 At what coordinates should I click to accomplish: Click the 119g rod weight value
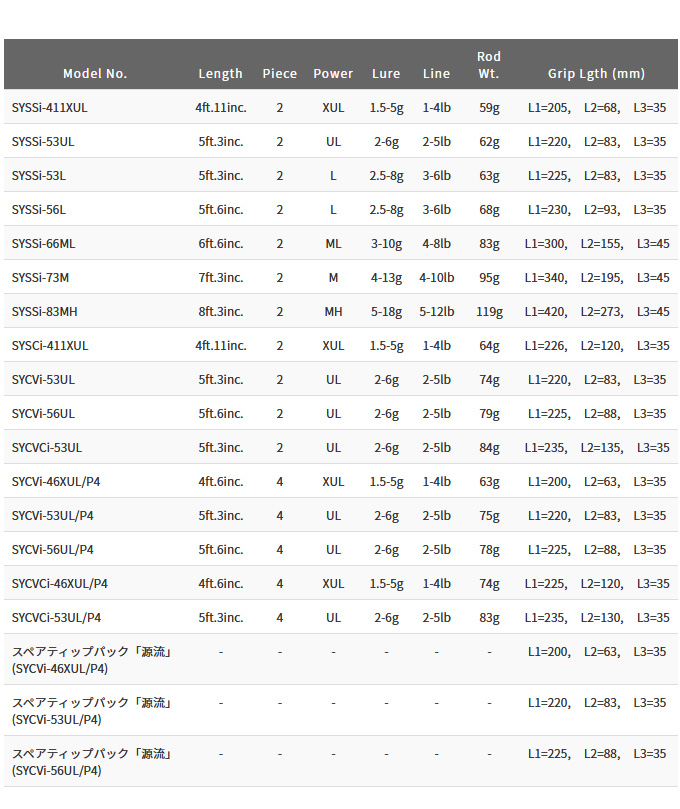click(489, 312)
